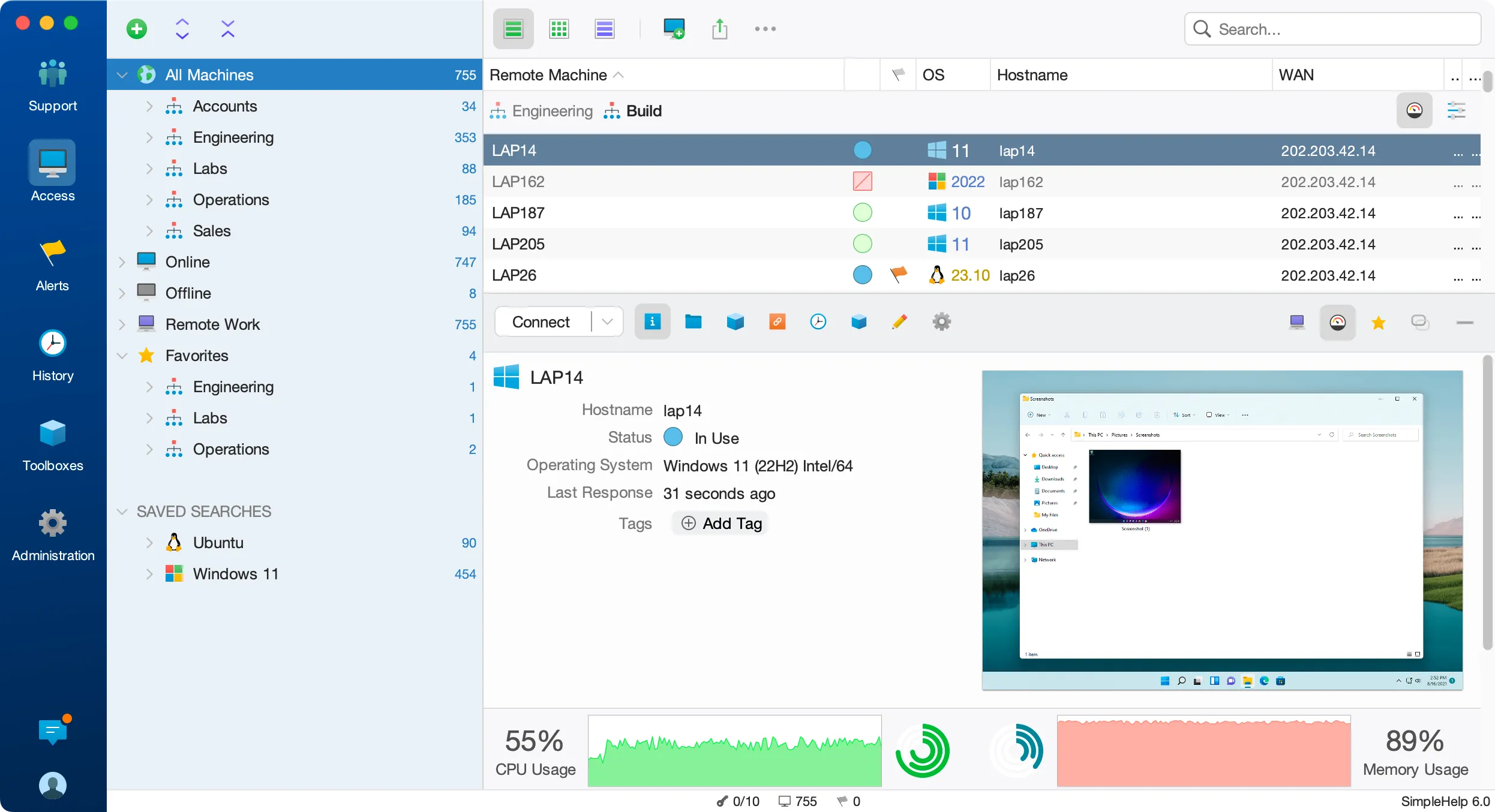The width and height of the screenshot is (1495, 812).
Task: Toggle LAP14 as a favorite with the star
Action: point(1379,322)
